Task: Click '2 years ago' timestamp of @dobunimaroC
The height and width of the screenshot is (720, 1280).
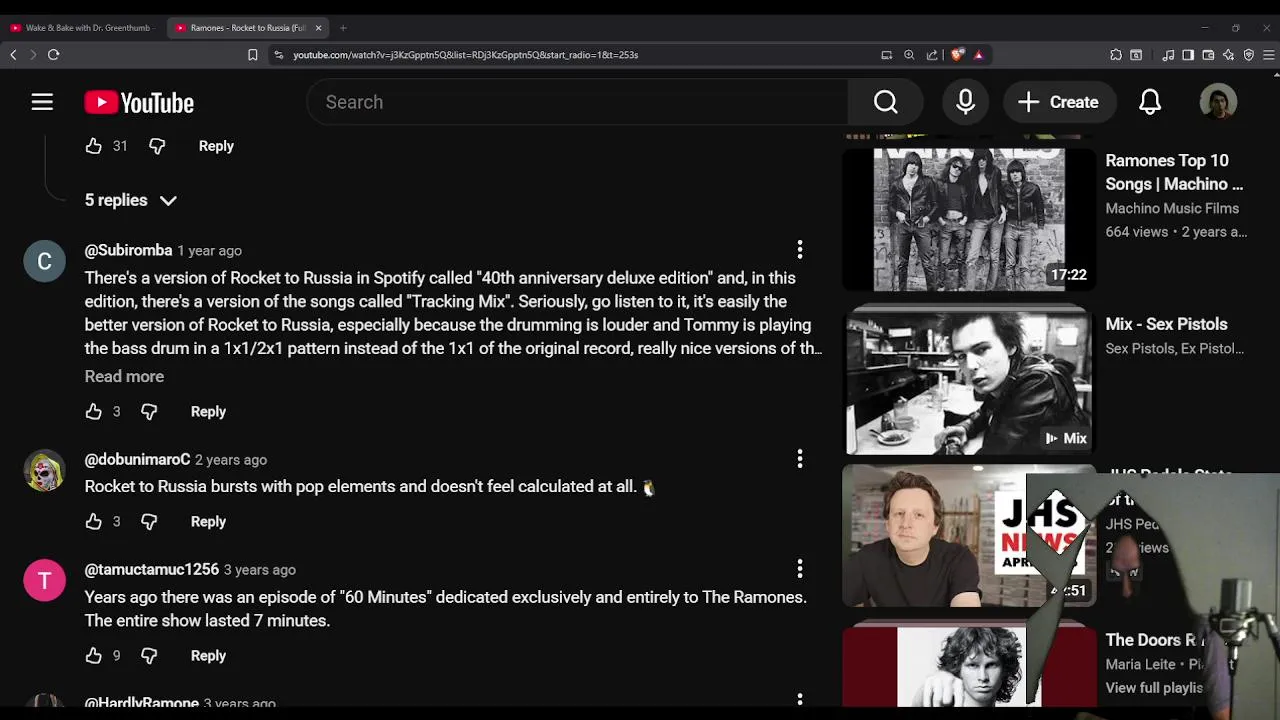Action: point(231,460)
